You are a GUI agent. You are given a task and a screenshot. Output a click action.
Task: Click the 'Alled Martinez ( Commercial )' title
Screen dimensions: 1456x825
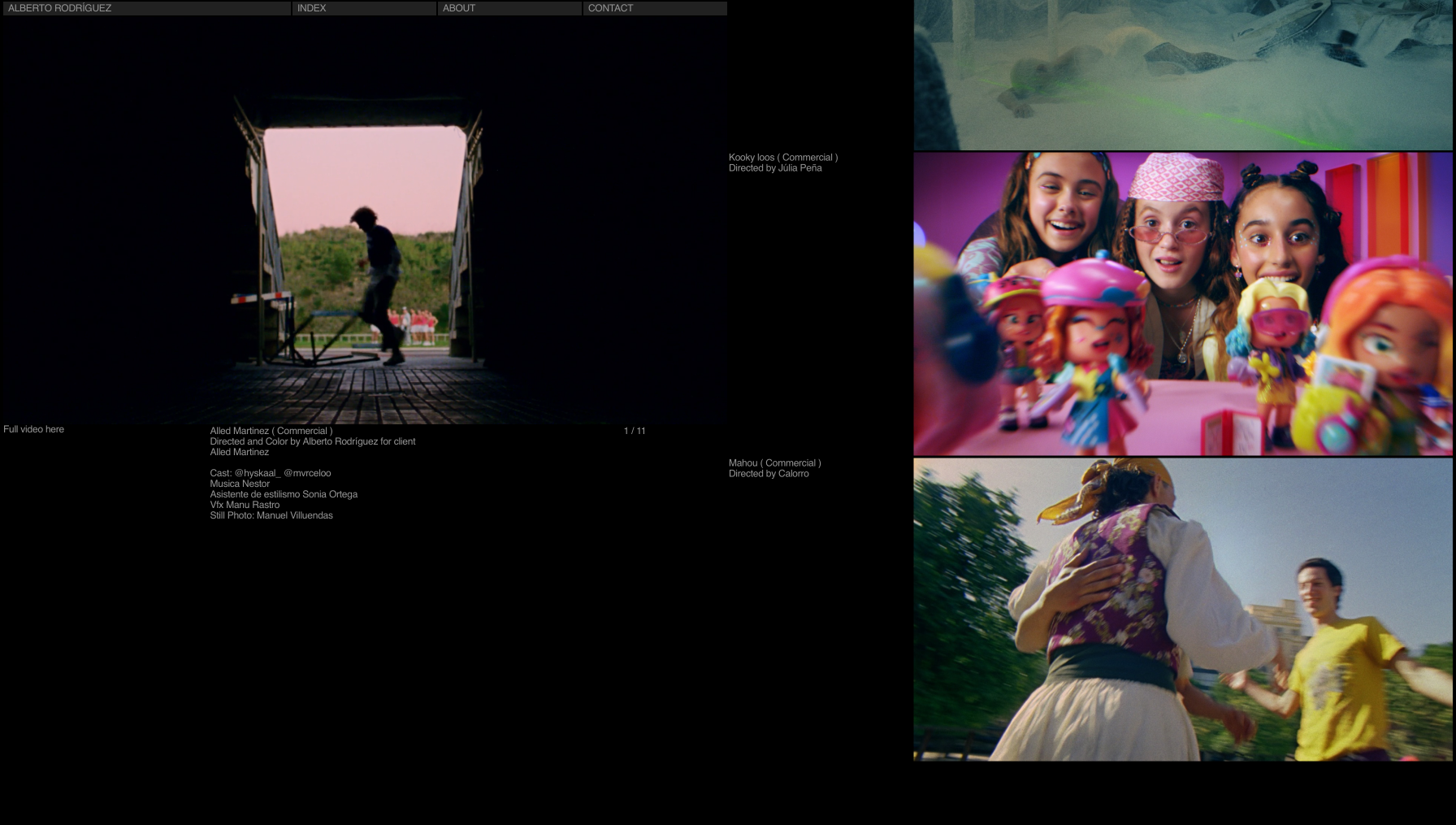271,431
